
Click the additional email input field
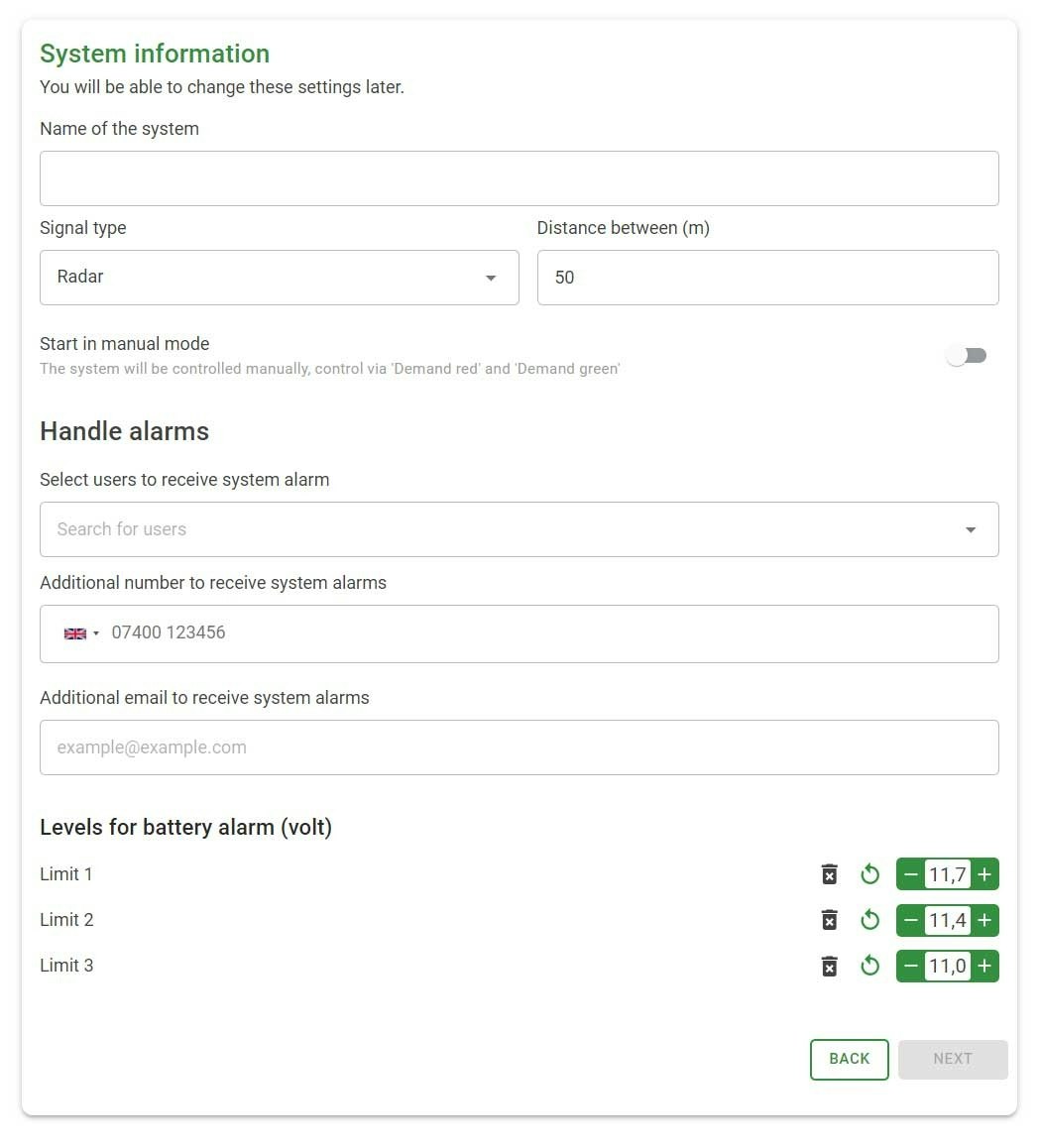click(x=519, y=747)
